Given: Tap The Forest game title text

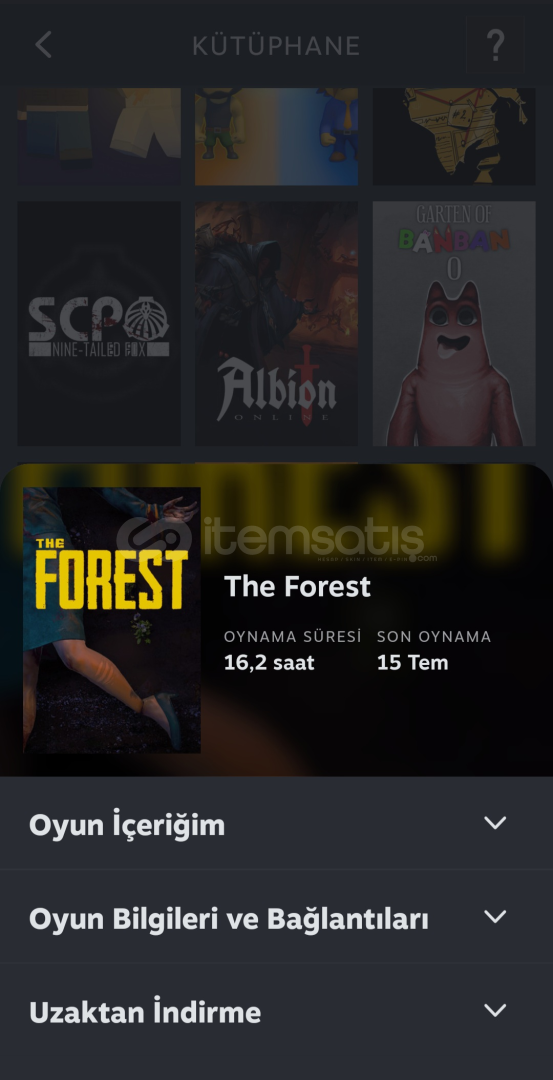Looking at the screenshot, I should (298, 587).
